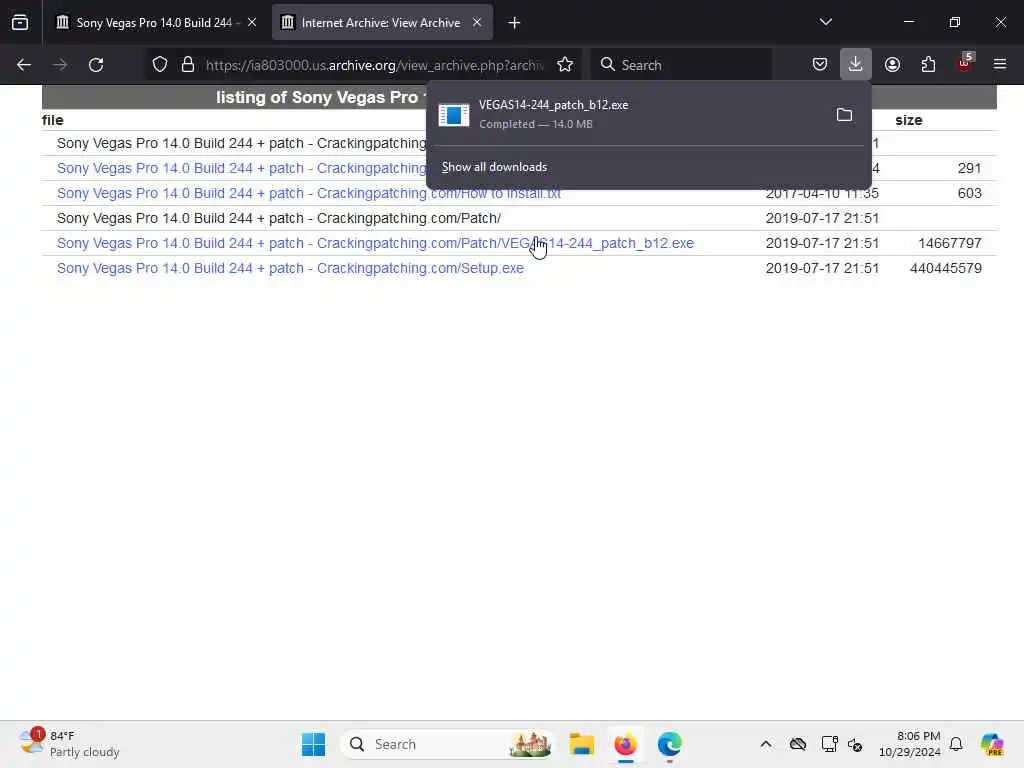The image size is (1024, 768).
Task: Bookmark this page with the star icon
Action: pos(565,65)
